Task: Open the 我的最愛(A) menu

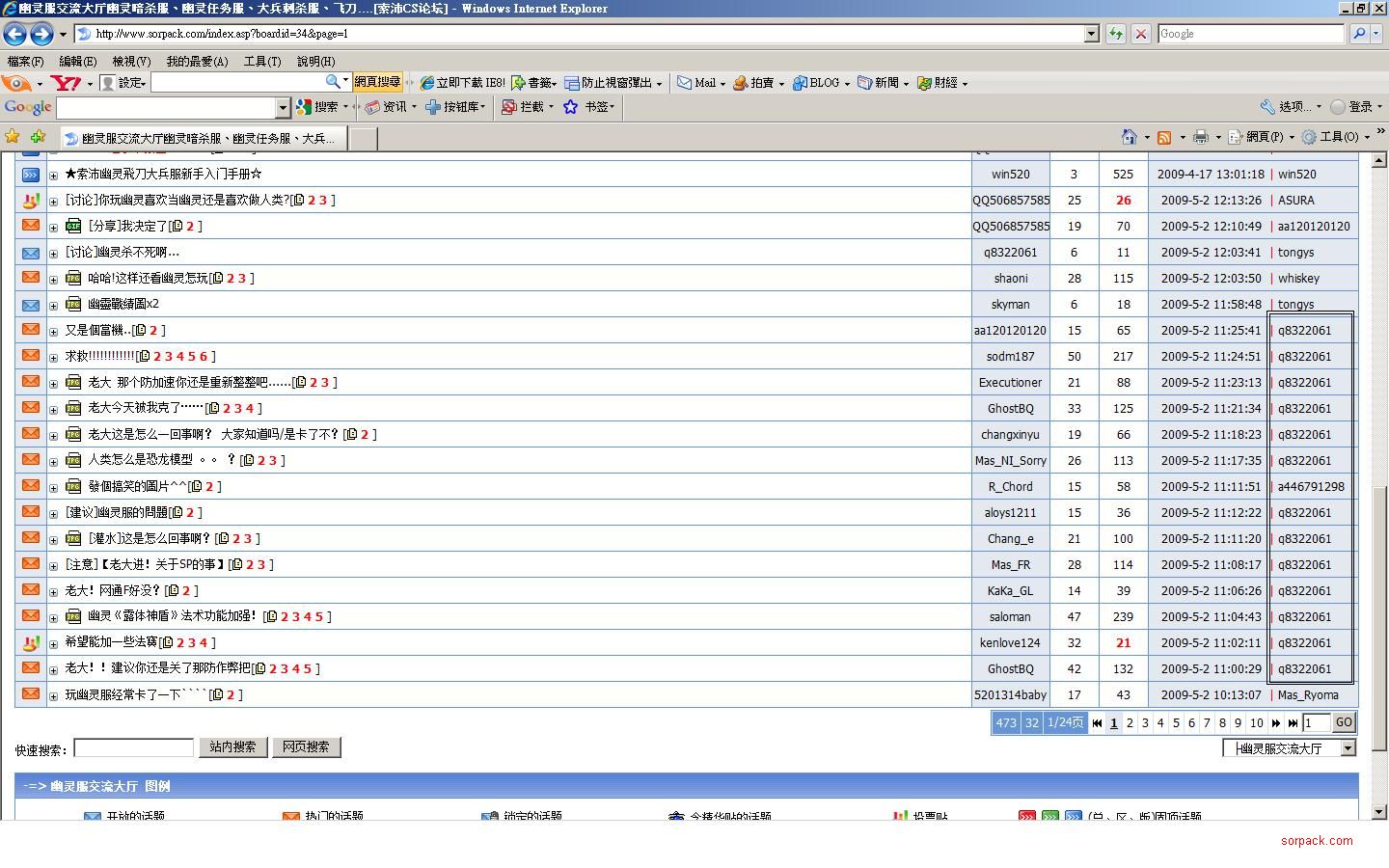Action: click(197, 61)
